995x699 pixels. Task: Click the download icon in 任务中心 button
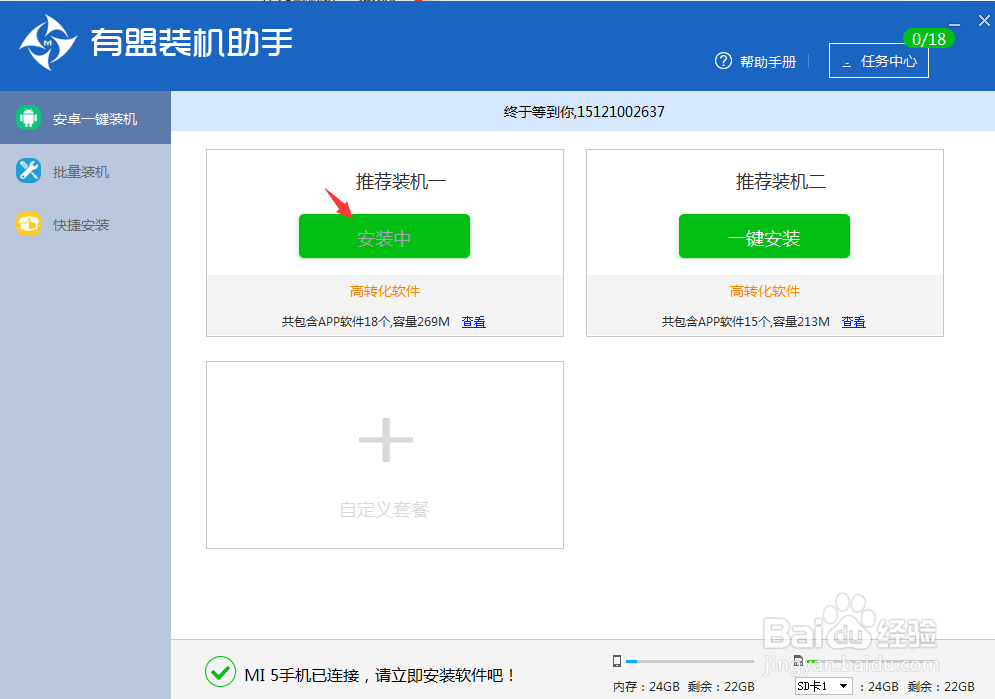coord(848,61)
